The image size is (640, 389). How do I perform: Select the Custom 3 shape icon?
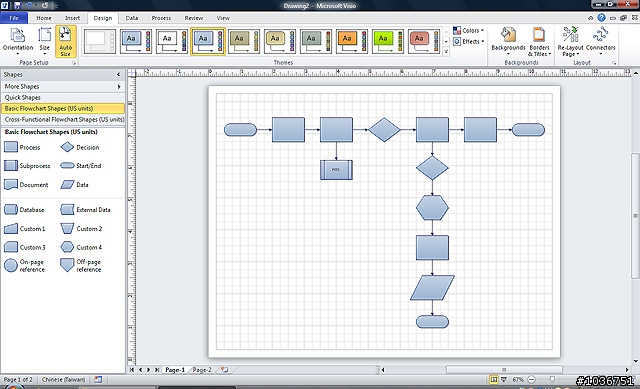[x=11, y=247]
